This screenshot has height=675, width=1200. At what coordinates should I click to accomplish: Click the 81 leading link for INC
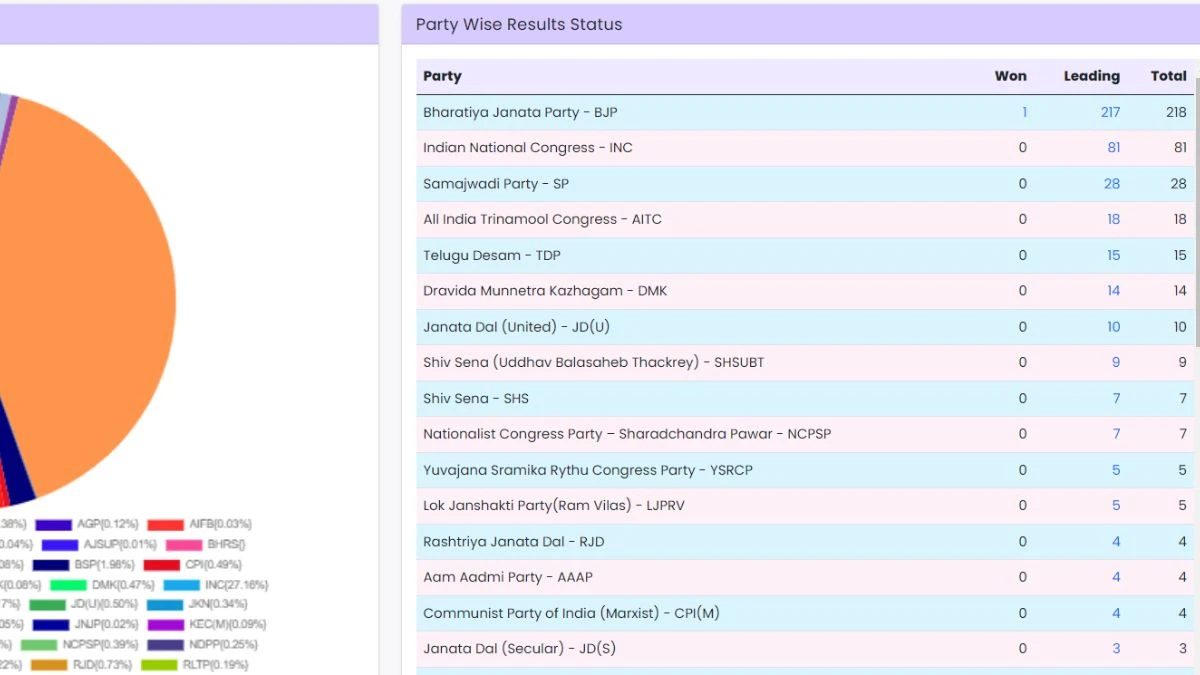click(x=1113, y=148)
